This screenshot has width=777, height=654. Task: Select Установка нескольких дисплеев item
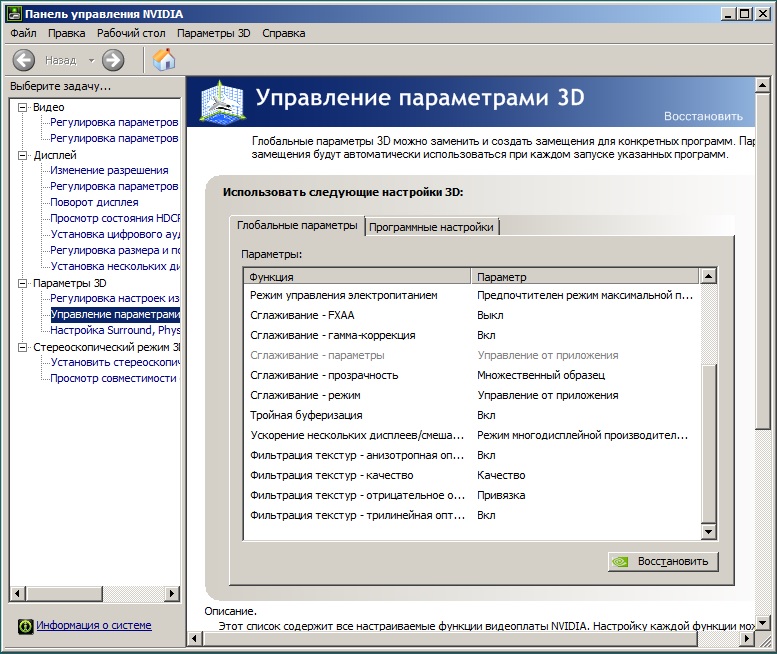pos(115,266)
